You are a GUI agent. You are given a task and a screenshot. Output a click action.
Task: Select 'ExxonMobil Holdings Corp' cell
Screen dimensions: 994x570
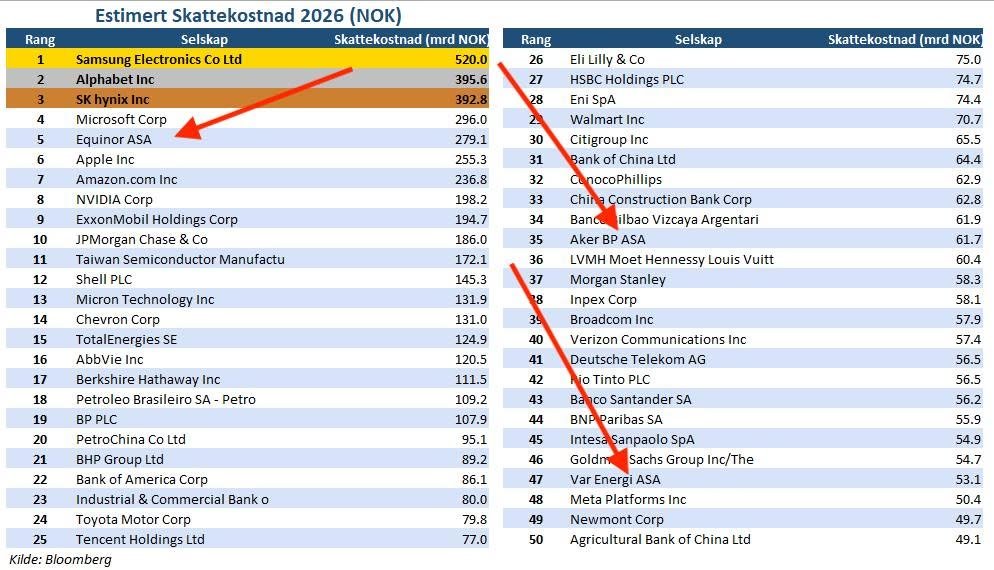tap(157, 219)
